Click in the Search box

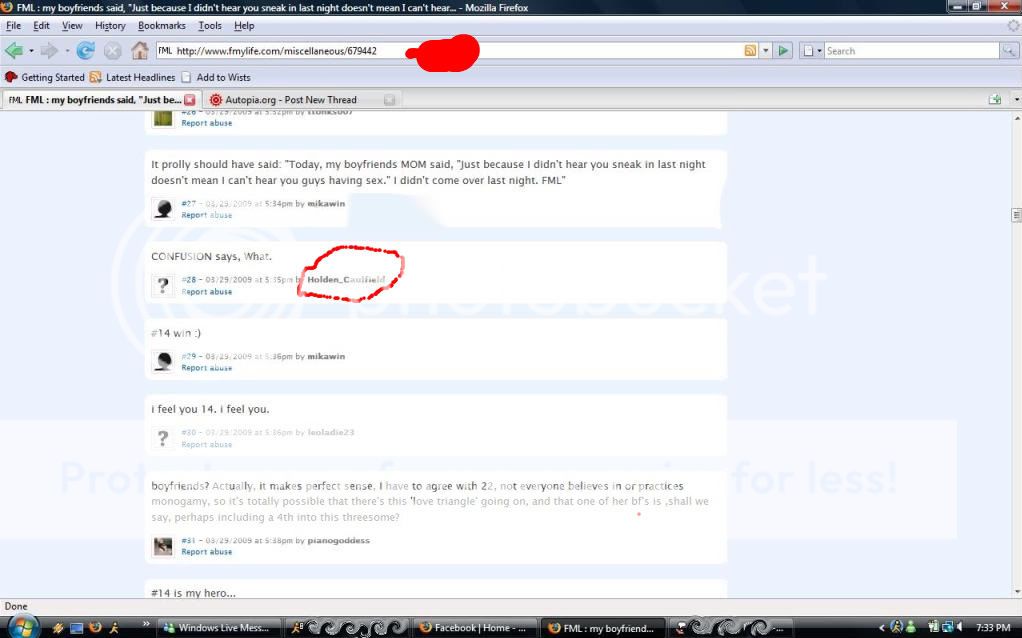tap(911, 50)
